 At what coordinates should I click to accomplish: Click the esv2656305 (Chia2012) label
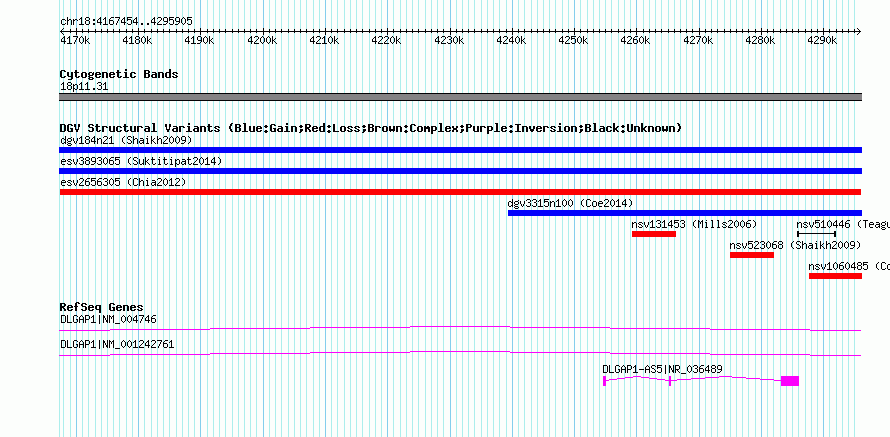(123, 182)
